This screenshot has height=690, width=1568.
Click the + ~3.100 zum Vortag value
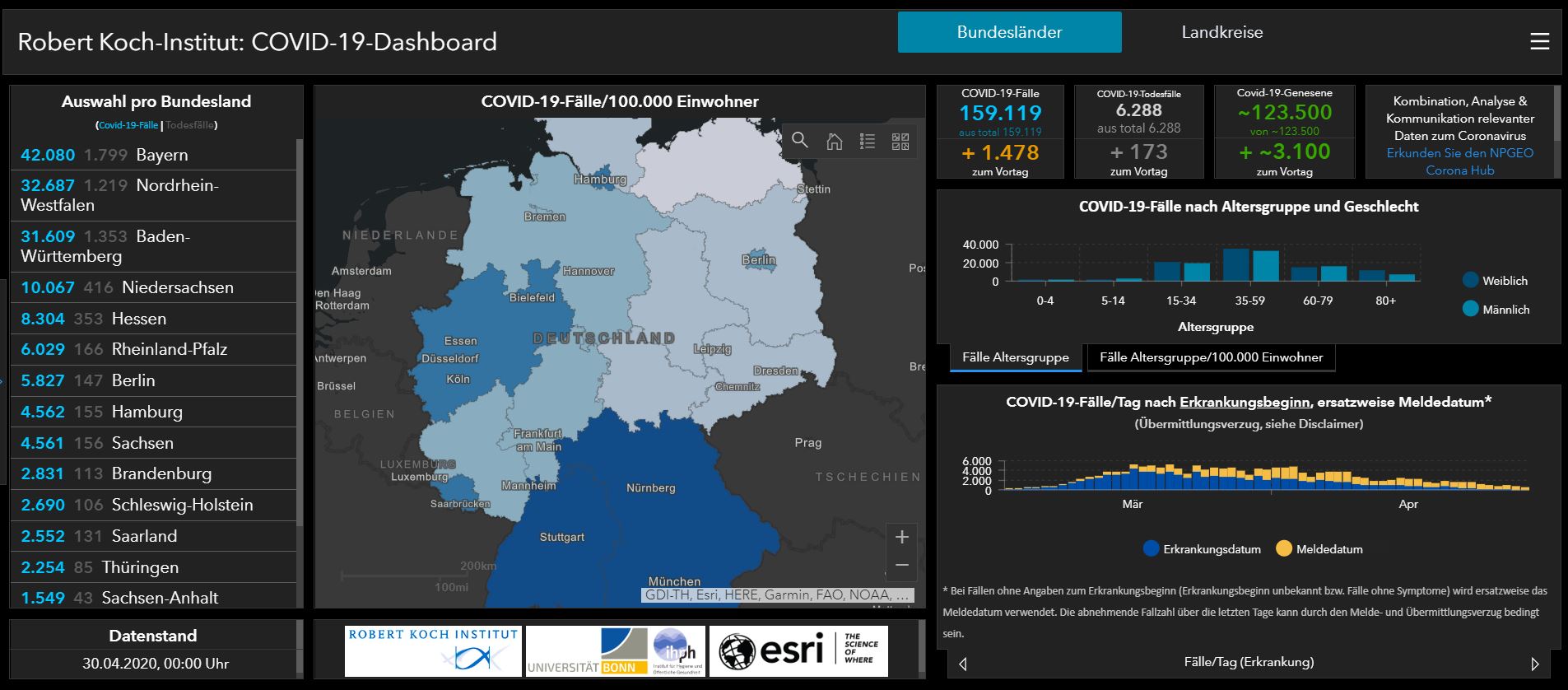point(1284,152)
